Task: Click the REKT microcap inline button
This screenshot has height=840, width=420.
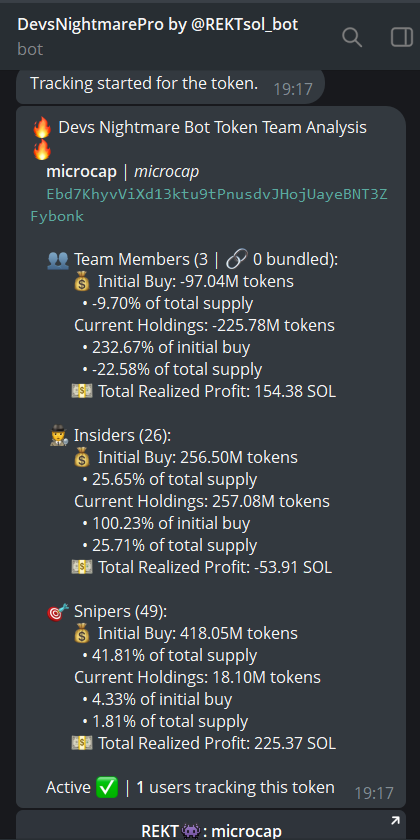Action: (x=211, y=826)
